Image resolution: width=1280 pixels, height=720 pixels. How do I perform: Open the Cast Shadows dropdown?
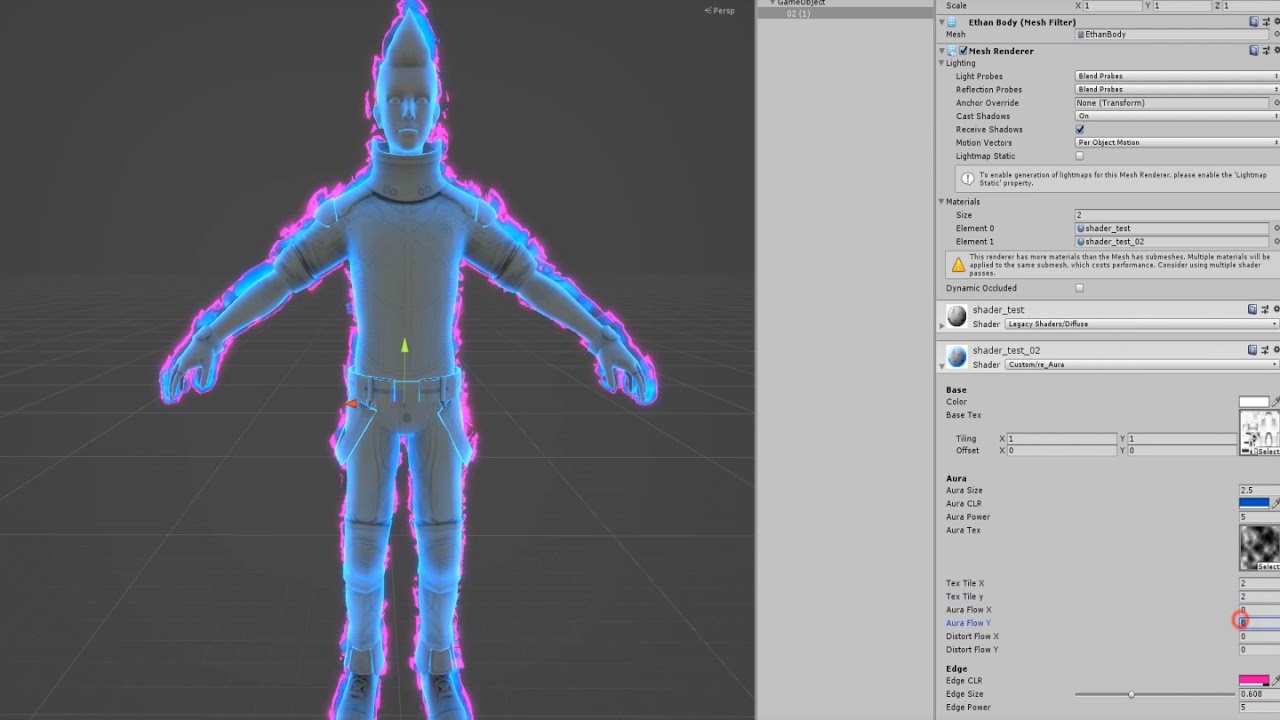[1177, 116]
